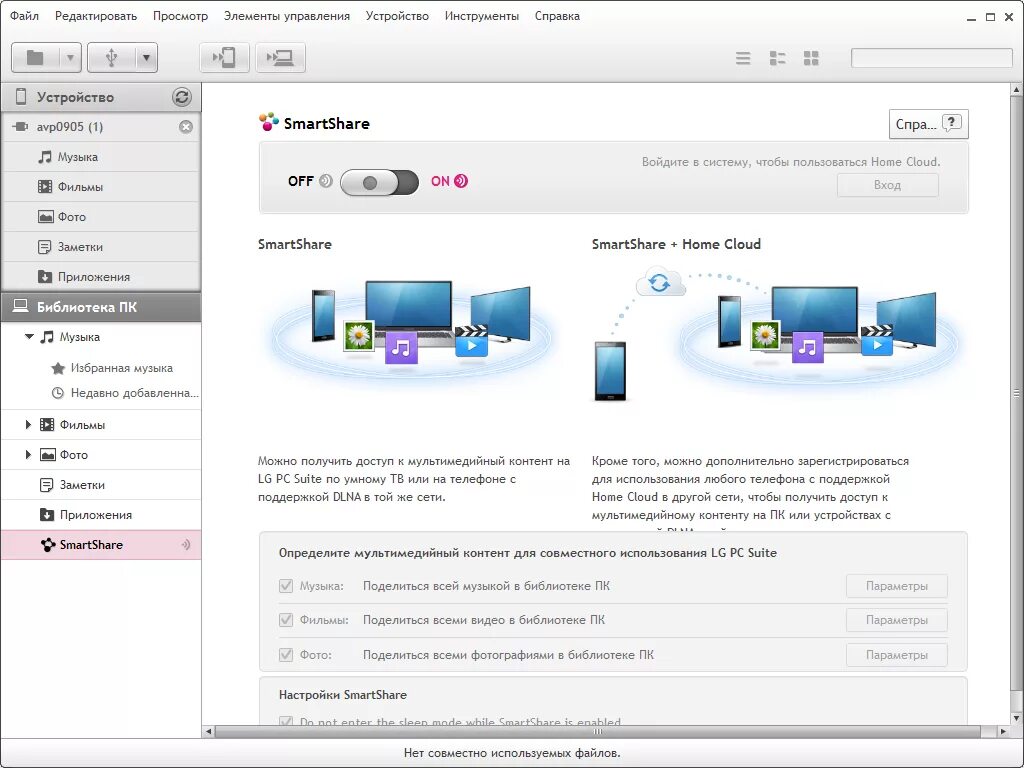Open device Фото section
The width and height of the screenshot is (1024, 768).
101,217
